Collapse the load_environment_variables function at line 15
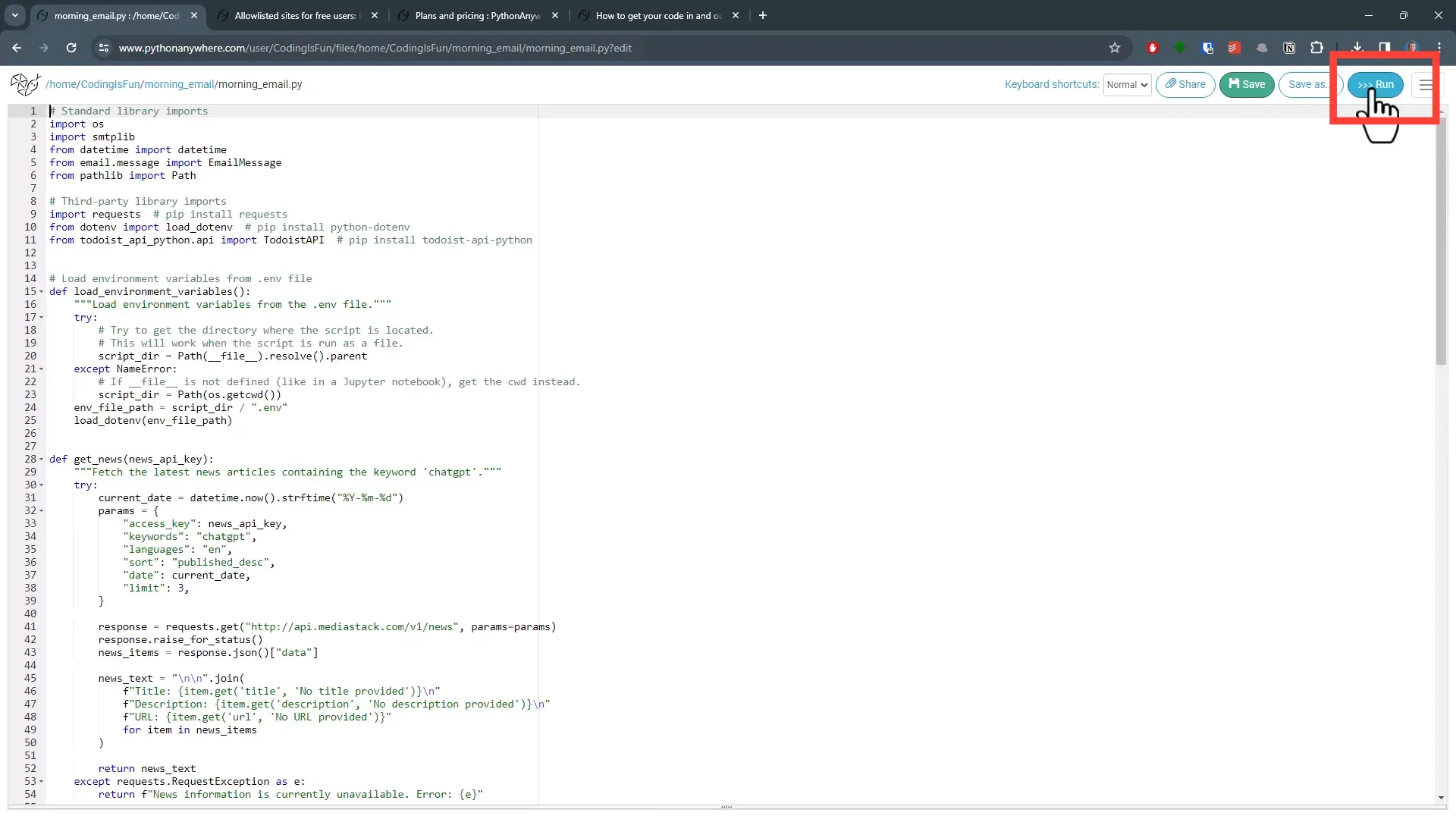1456x819 pixels. point(41,291)
